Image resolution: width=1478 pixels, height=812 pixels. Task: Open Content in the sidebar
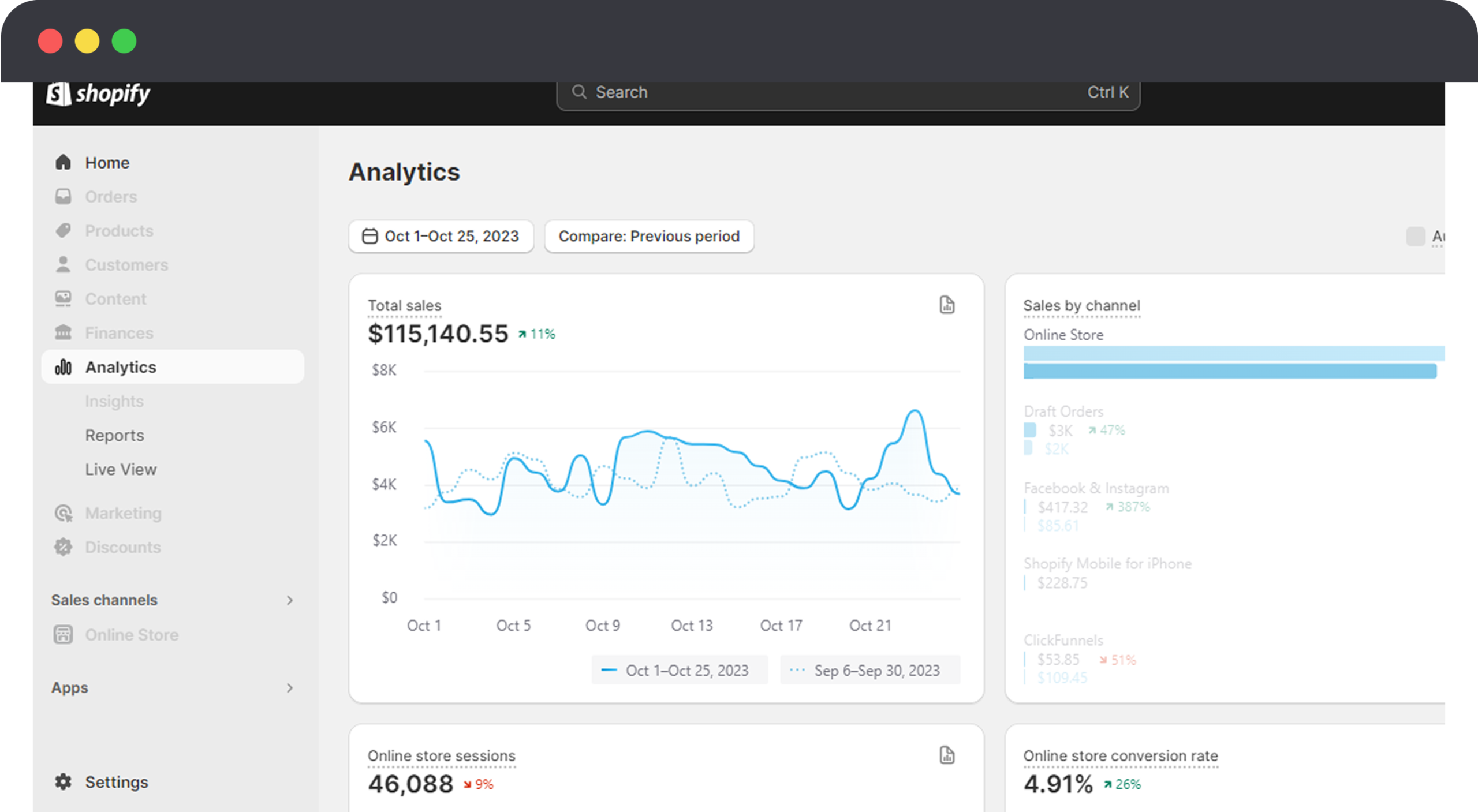pyautogui.click(x=173, y=298)
